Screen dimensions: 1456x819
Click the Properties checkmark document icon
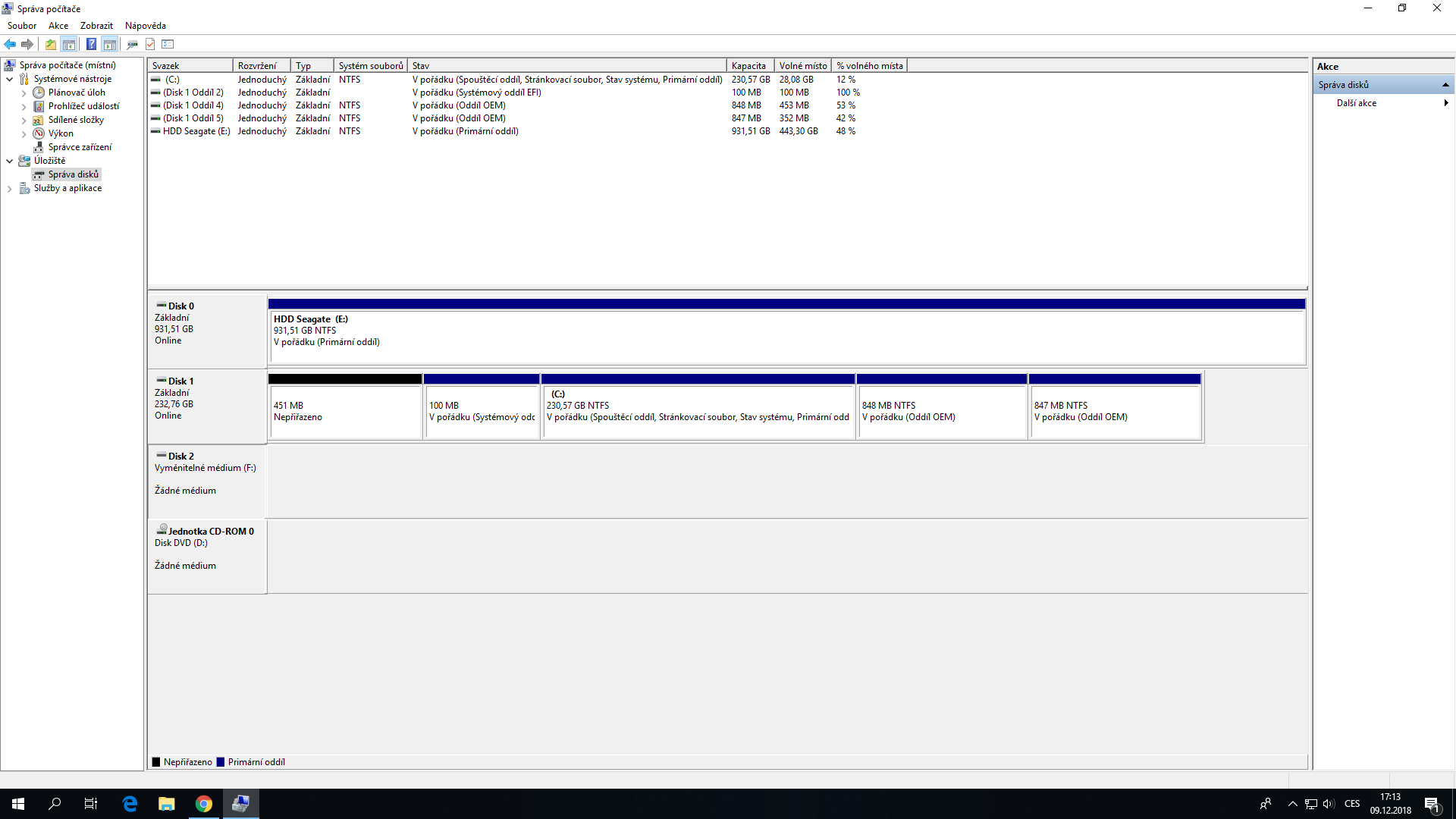click(150, 44)
